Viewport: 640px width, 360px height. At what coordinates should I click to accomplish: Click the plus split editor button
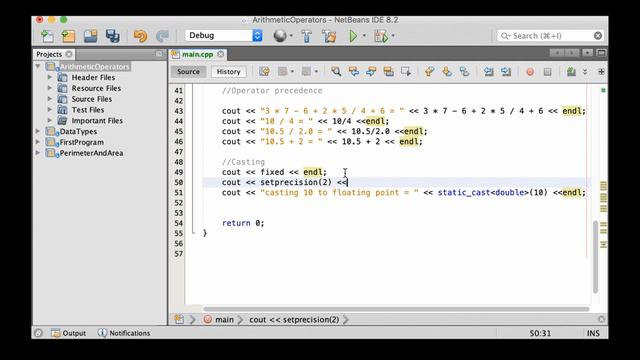click(x=601, y=72)
